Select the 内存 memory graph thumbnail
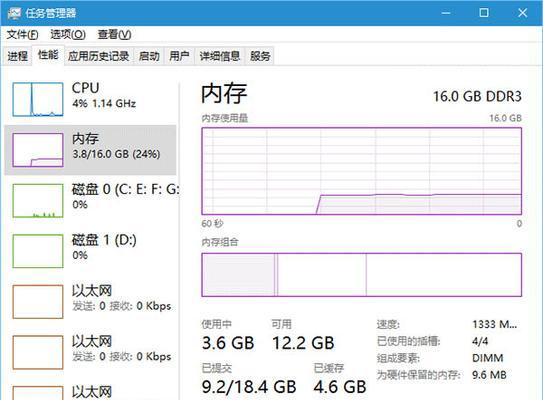The image size is (543, 400). point(38,150)
